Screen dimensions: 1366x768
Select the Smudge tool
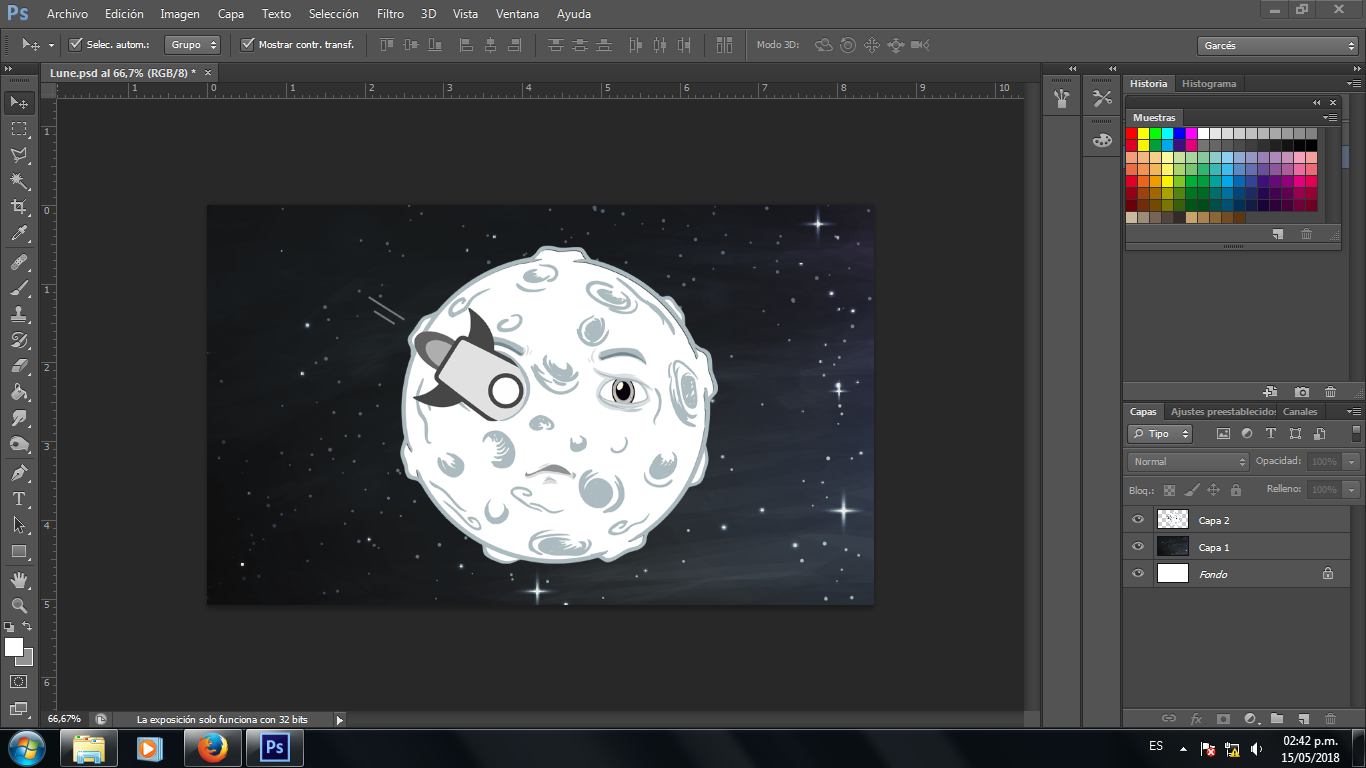[19, 418]
